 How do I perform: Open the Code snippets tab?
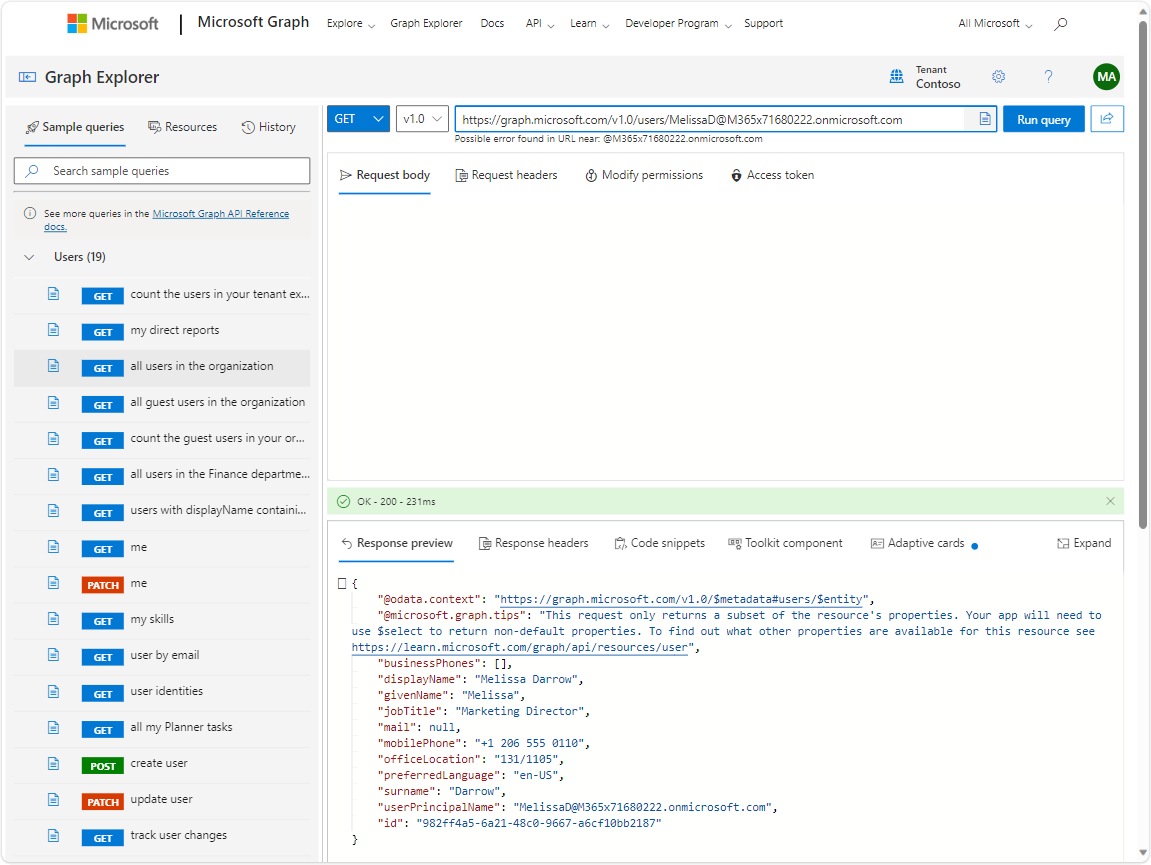pyautogui.click(x=660, y=543)
